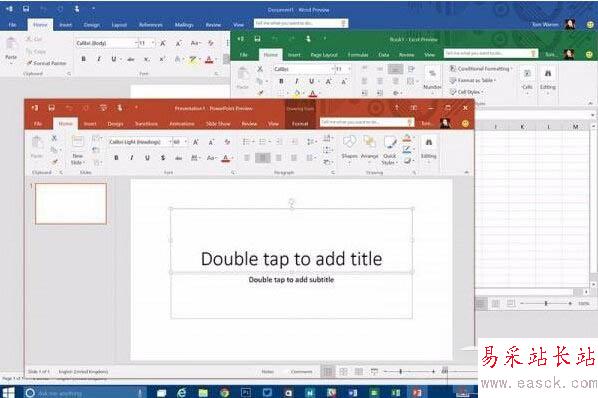Click Italic in the PowerPoint ribbon
The image size is (598, 398).
132,157
